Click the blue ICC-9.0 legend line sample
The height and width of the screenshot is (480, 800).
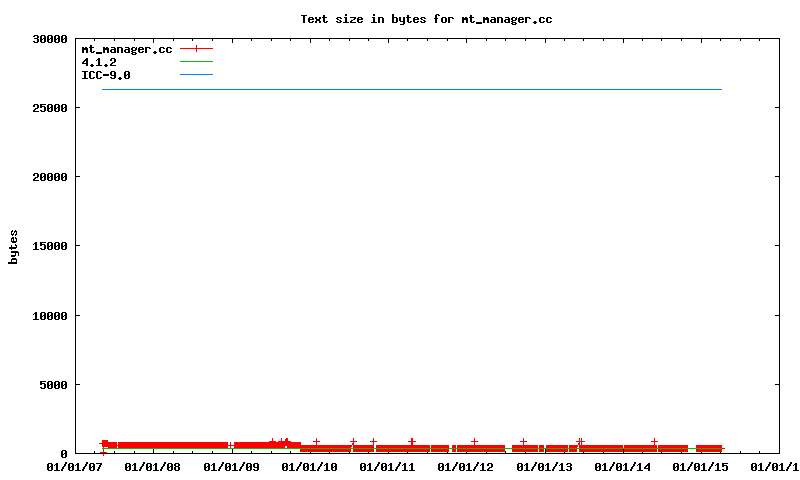click(x=197, y=75)
